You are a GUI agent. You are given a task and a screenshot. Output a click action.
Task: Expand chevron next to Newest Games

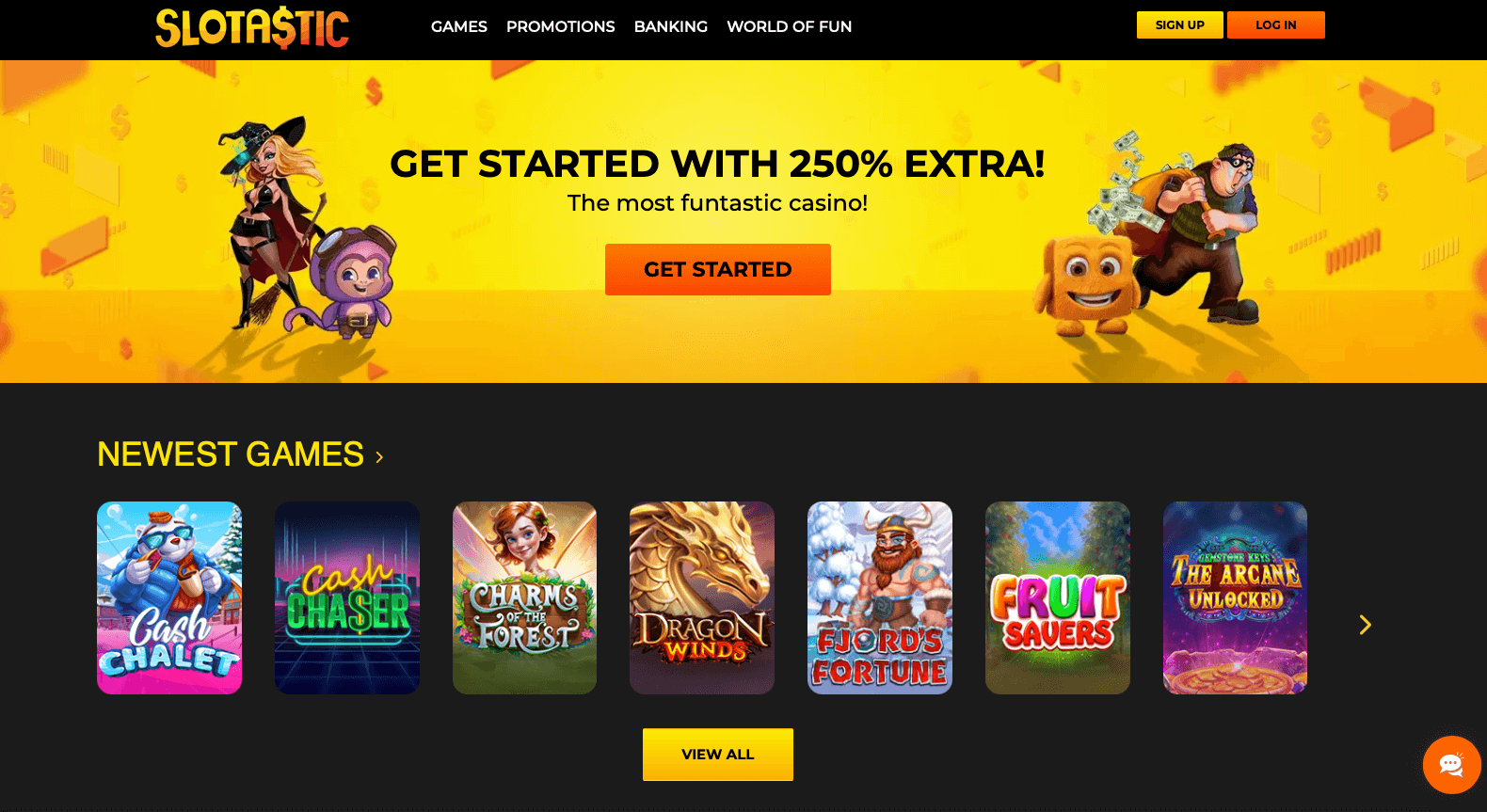(379, 457)
